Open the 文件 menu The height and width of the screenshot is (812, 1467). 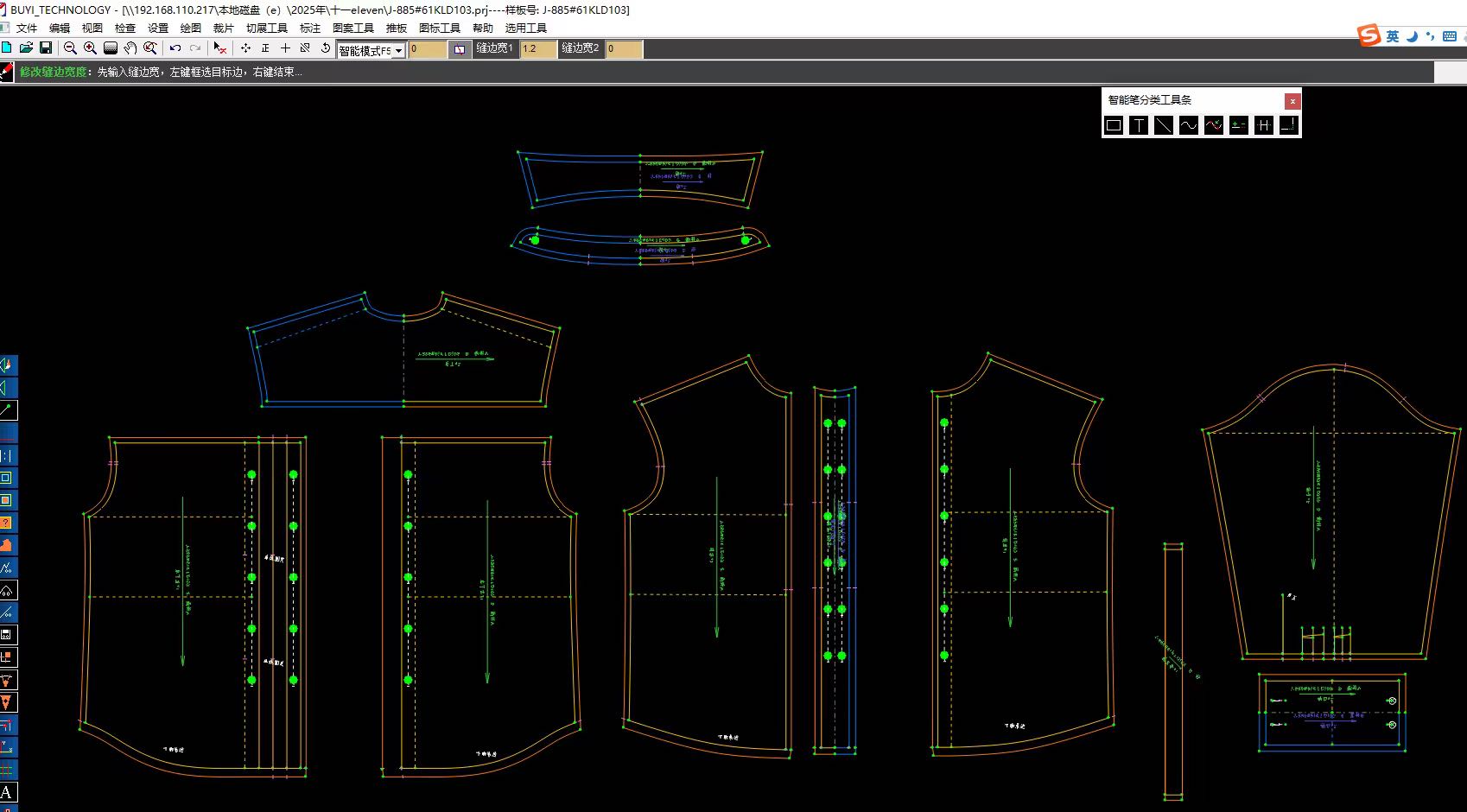[27, 28]
